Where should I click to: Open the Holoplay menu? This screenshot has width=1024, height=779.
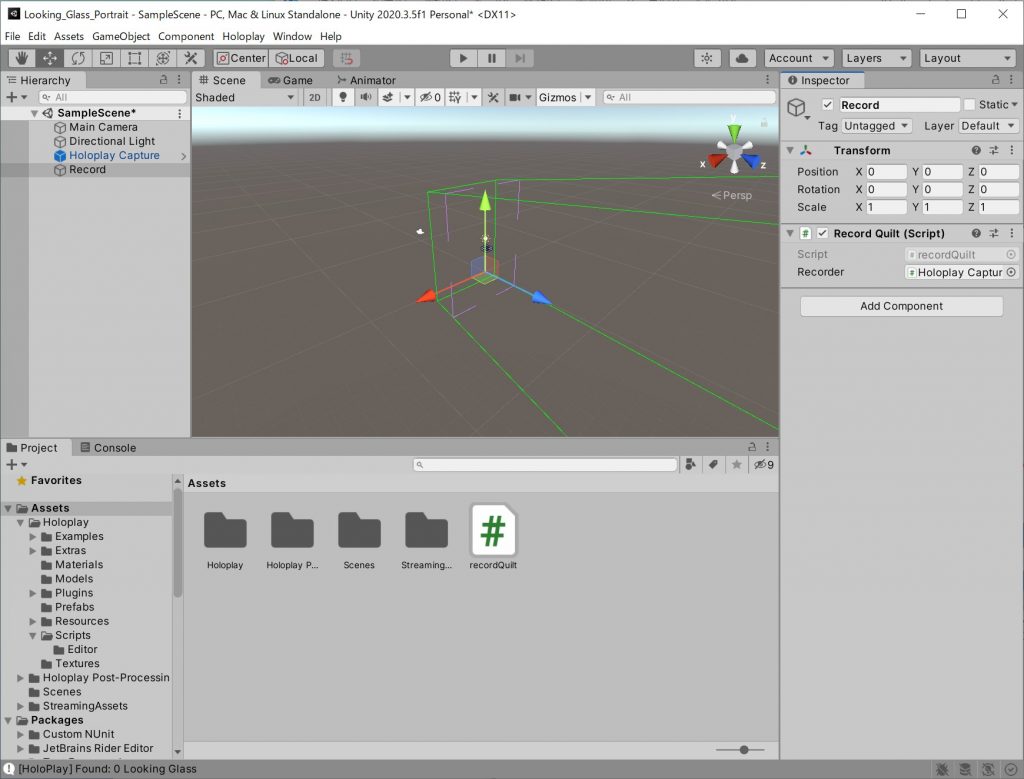click(243, 37)
